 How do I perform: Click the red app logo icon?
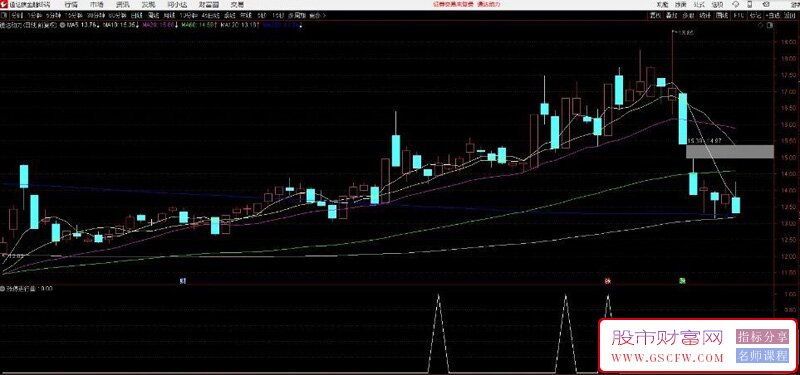click(x=4, y=5)
